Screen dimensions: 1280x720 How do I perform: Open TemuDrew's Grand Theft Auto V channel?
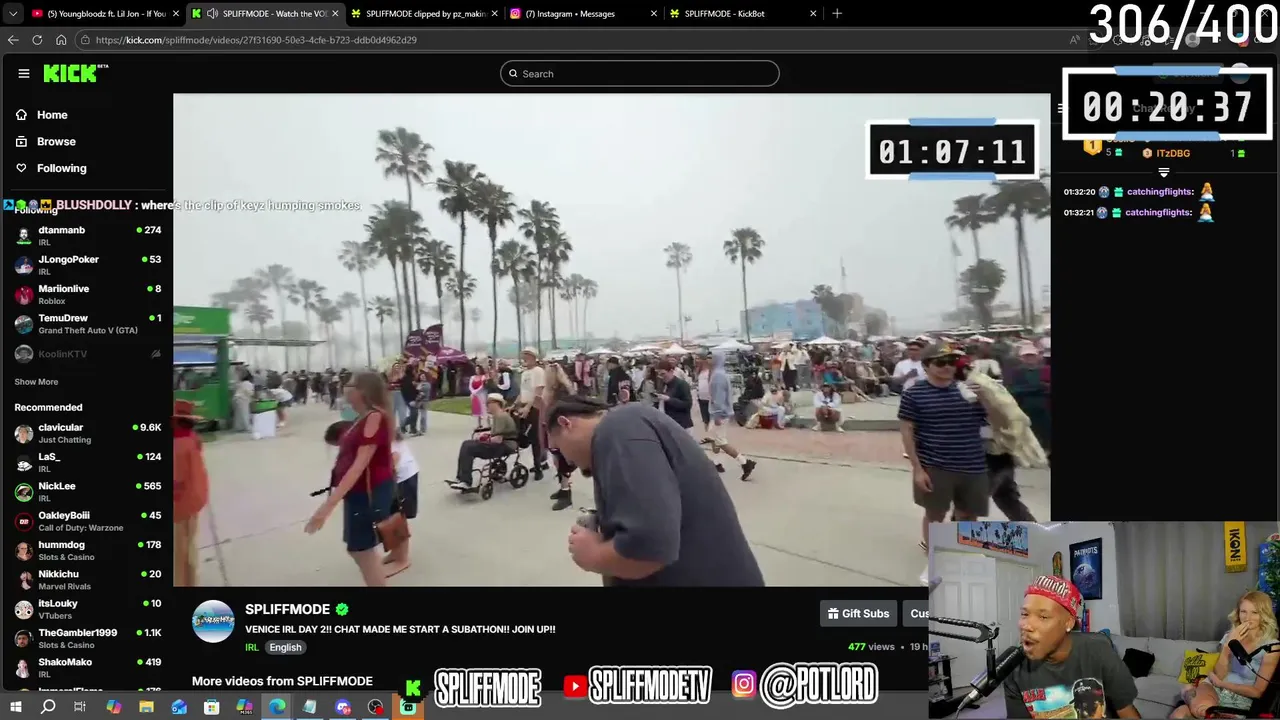click(88, 323)
